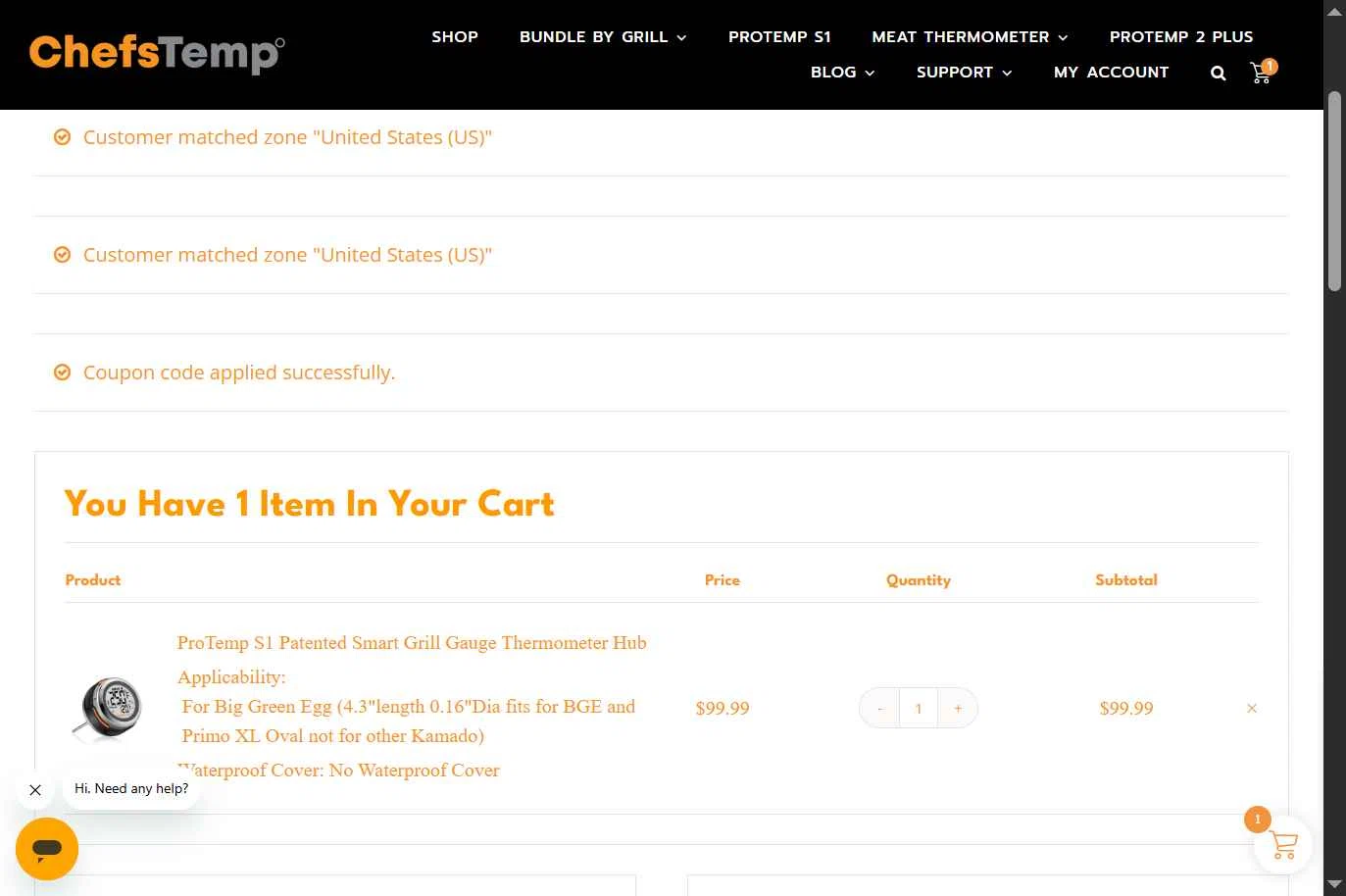The height and width of the screenshot is (896, 1346).
Task: Click the $99.99 Subtotal value
Action: [1126, 708]
